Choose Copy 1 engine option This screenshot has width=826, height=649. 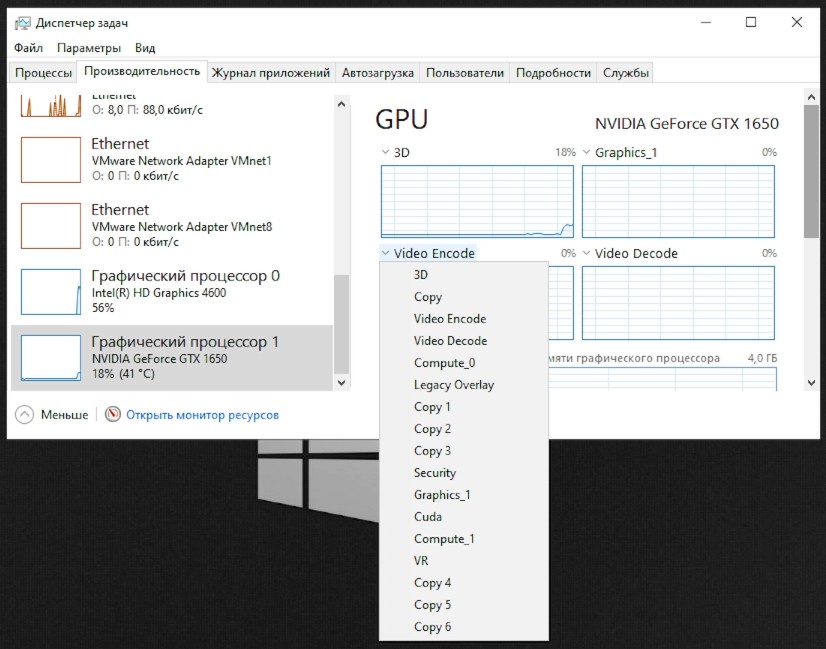(x=464, y=407)
